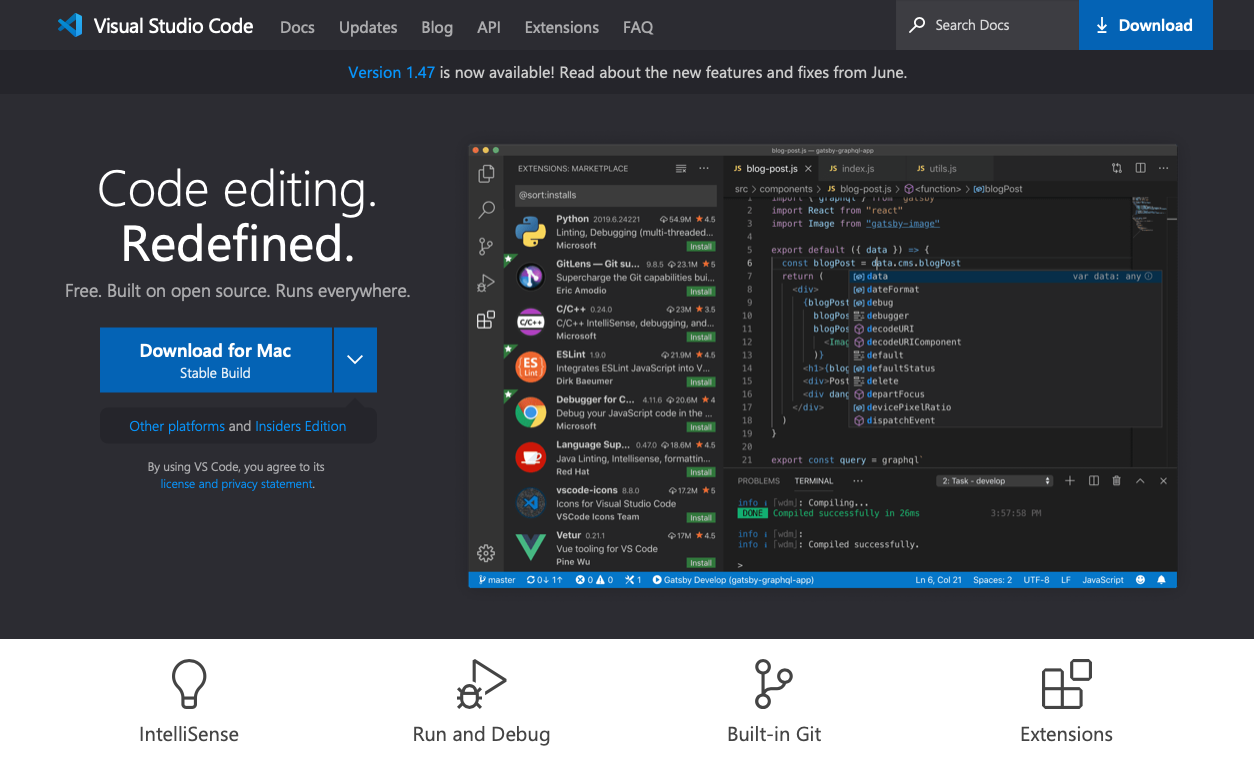Click the notification bell in status bar
Viewport: 1254px width, 766px height.
(1161, 580)
